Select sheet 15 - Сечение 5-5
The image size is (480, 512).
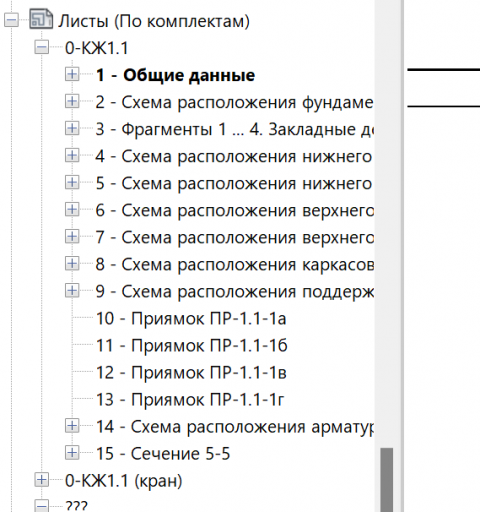click(163, 454)
